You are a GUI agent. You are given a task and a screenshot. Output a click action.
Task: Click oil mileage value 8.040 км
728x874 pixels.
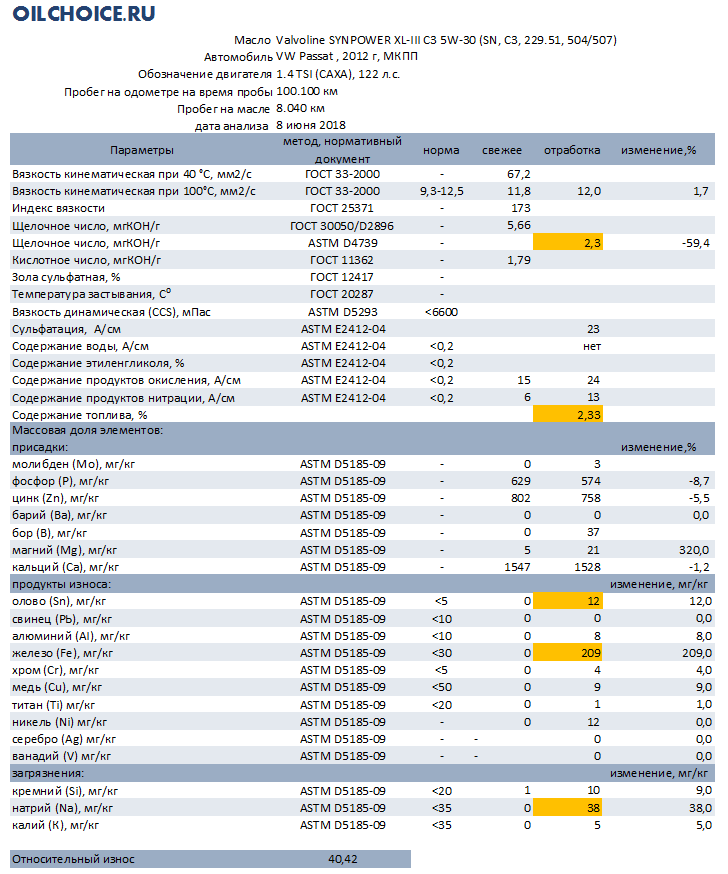point(300,108)
